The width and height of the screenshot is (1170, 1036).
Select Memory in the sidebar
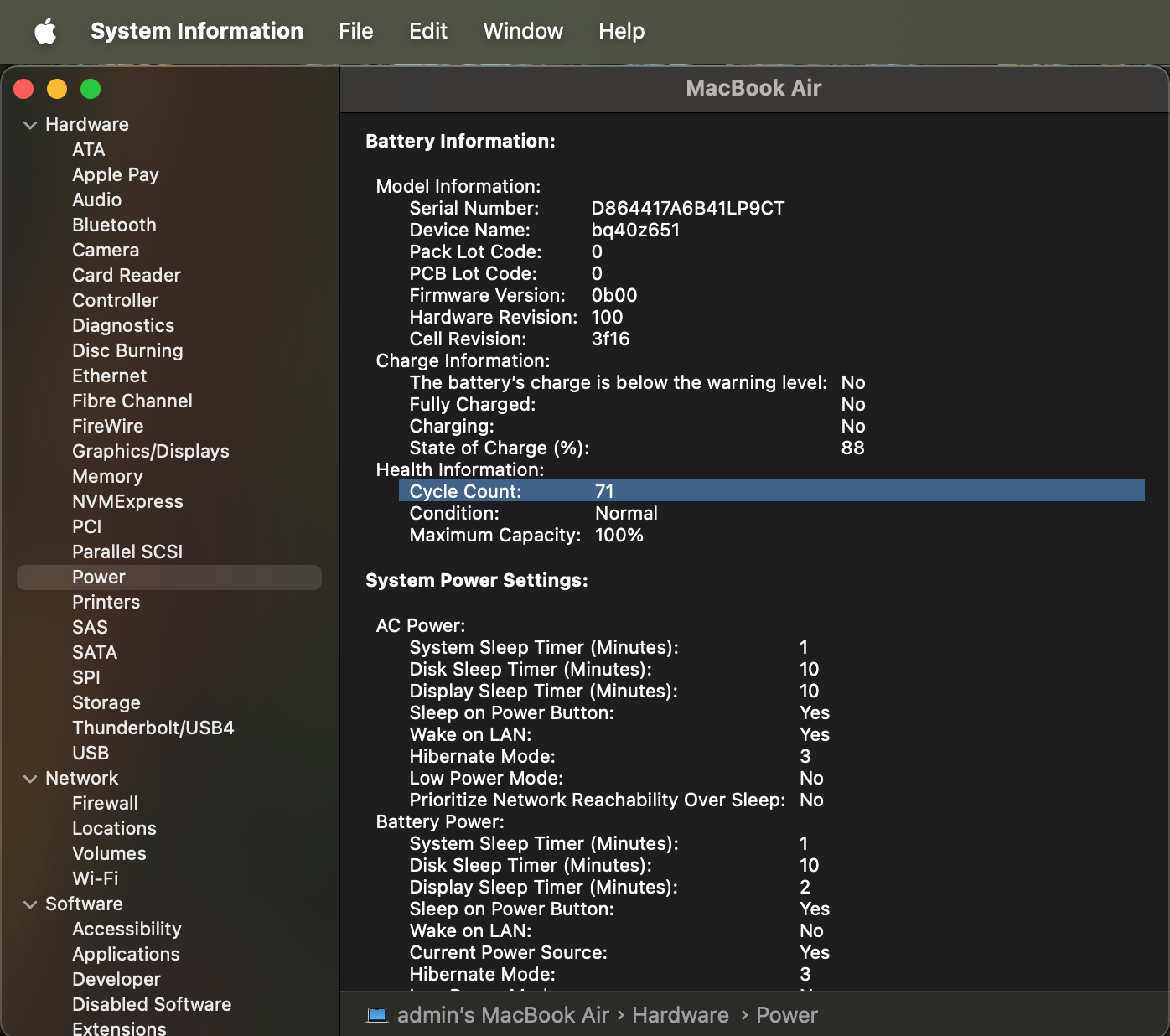pos(107,476)
